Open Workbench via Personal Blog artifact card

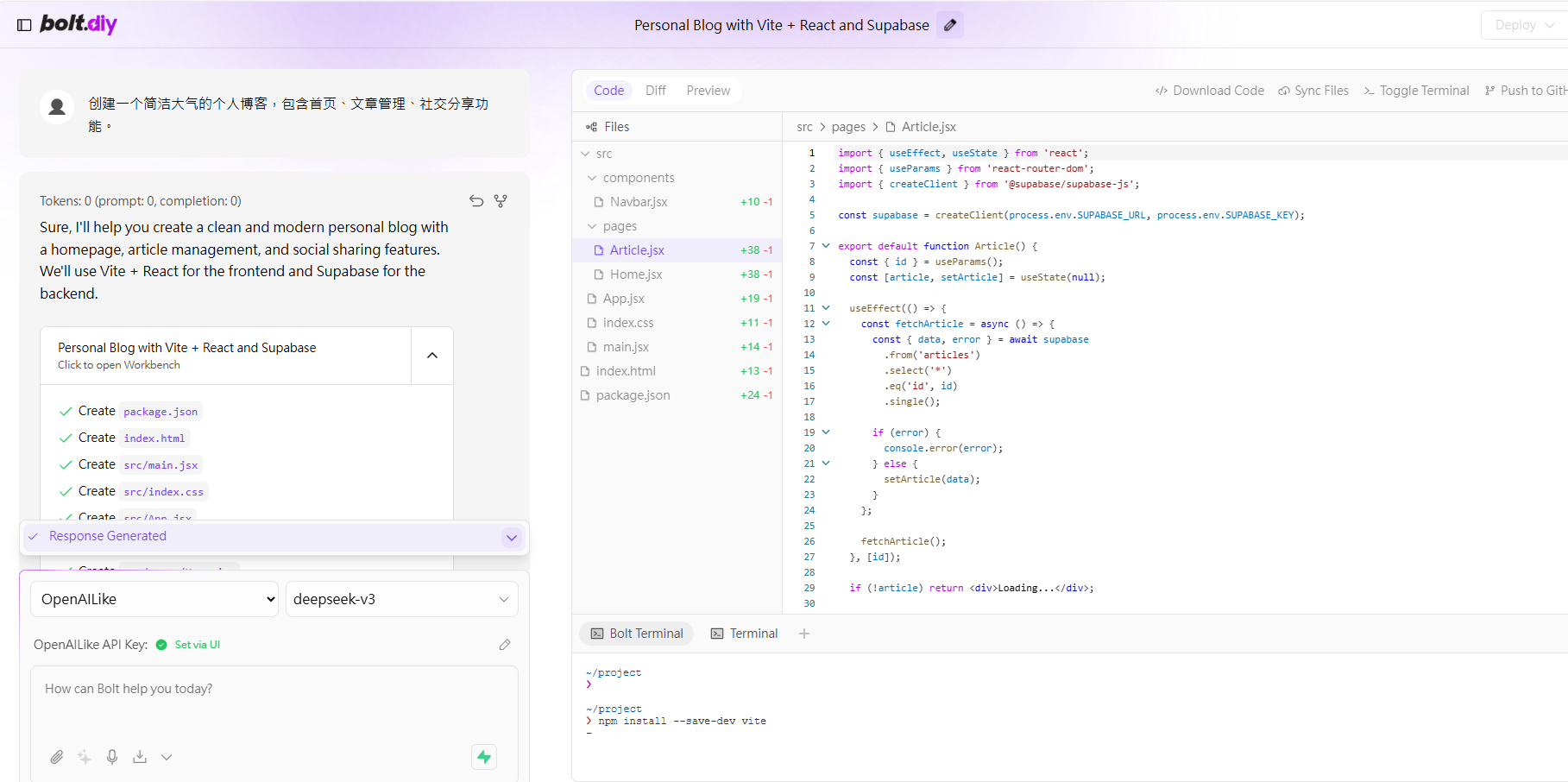pyautogui.click(x=226, y=356)
